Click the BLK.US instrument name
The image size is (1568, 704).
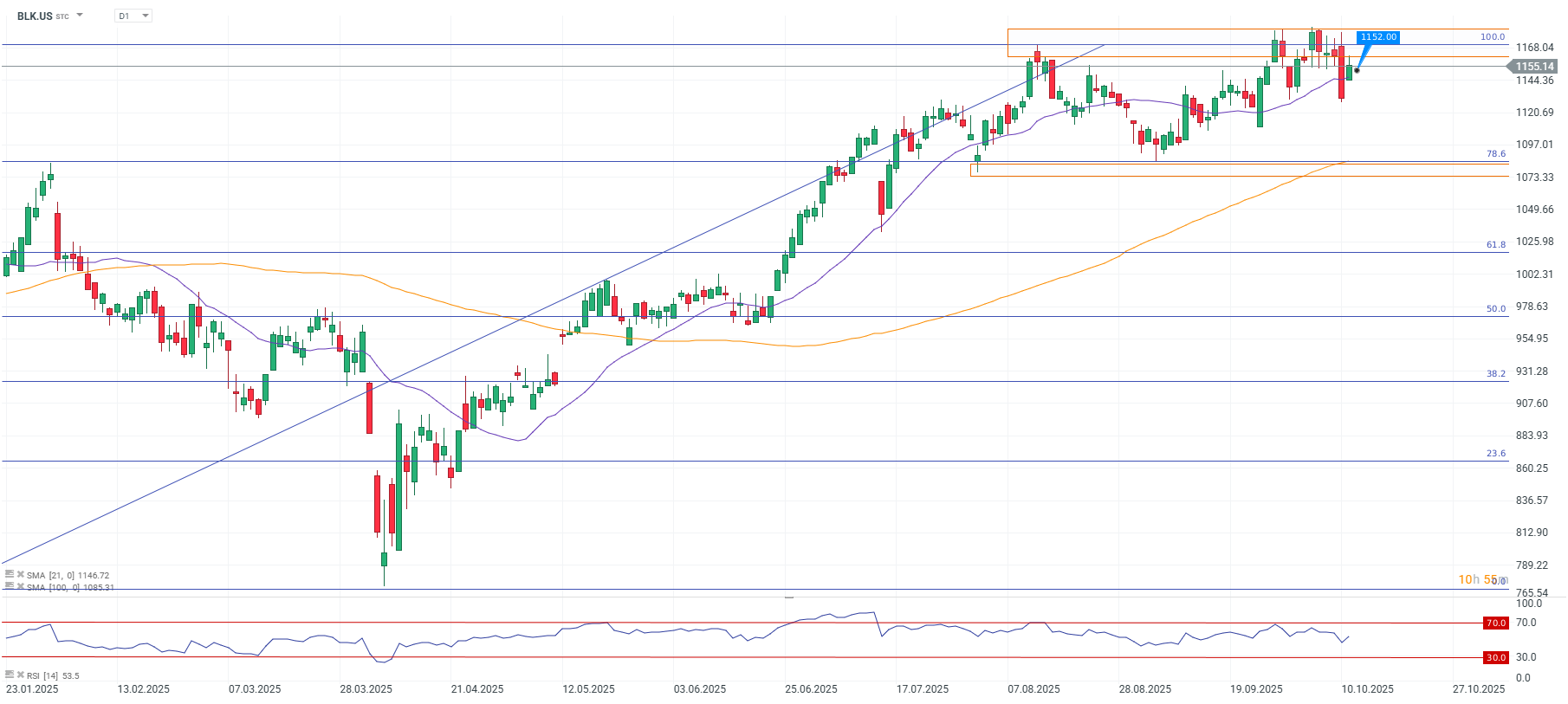click(35, 16)
